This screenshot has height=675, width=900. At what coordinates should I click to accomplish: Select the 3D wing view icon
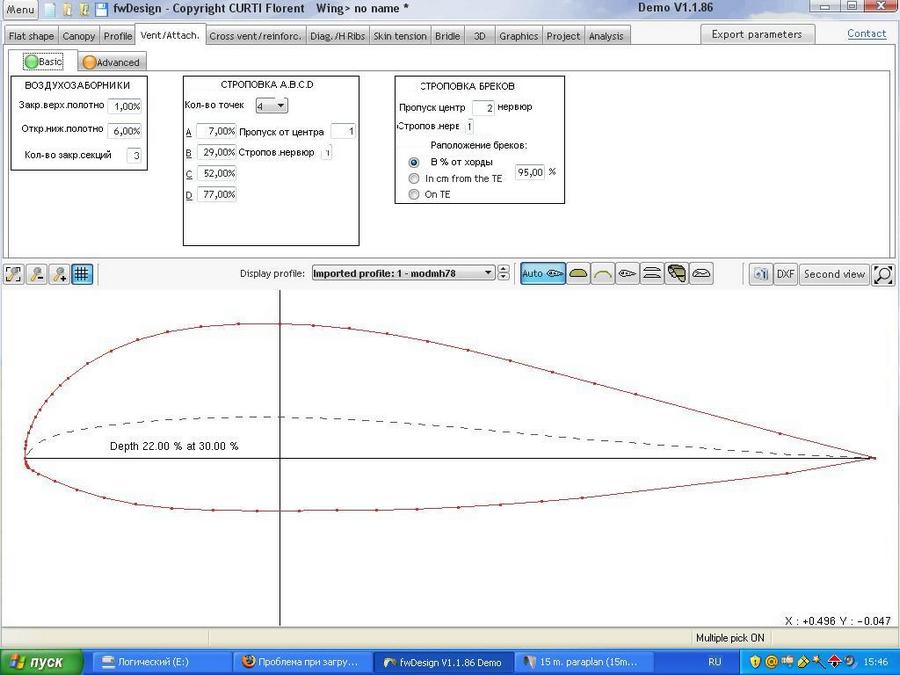pyautogui.click(x=677, y=274)
